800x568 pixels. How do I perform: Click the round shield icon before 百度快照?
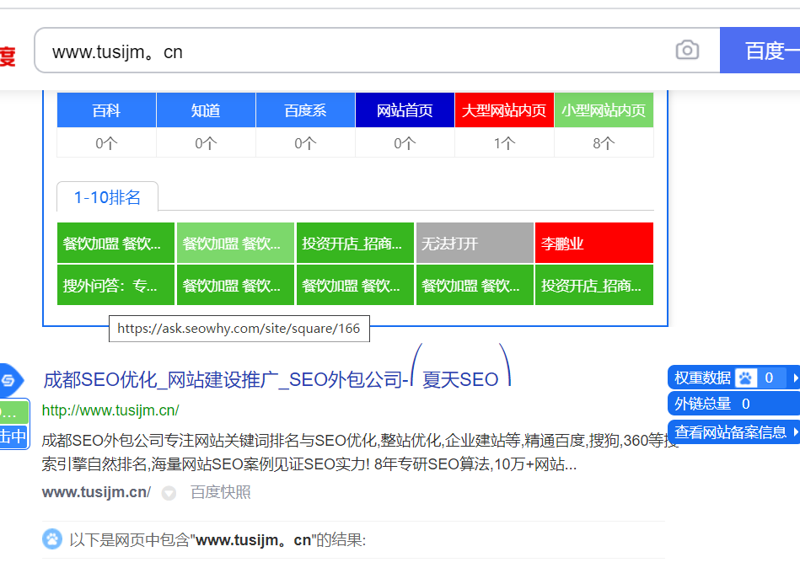pyautogui.click(x=169, y=493)
